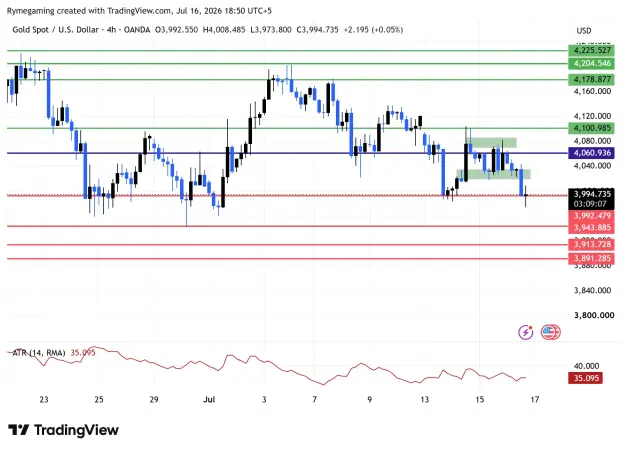
Task: Click the close value C3,994.735
Action: pyautogui.click(x=317, y=30)
